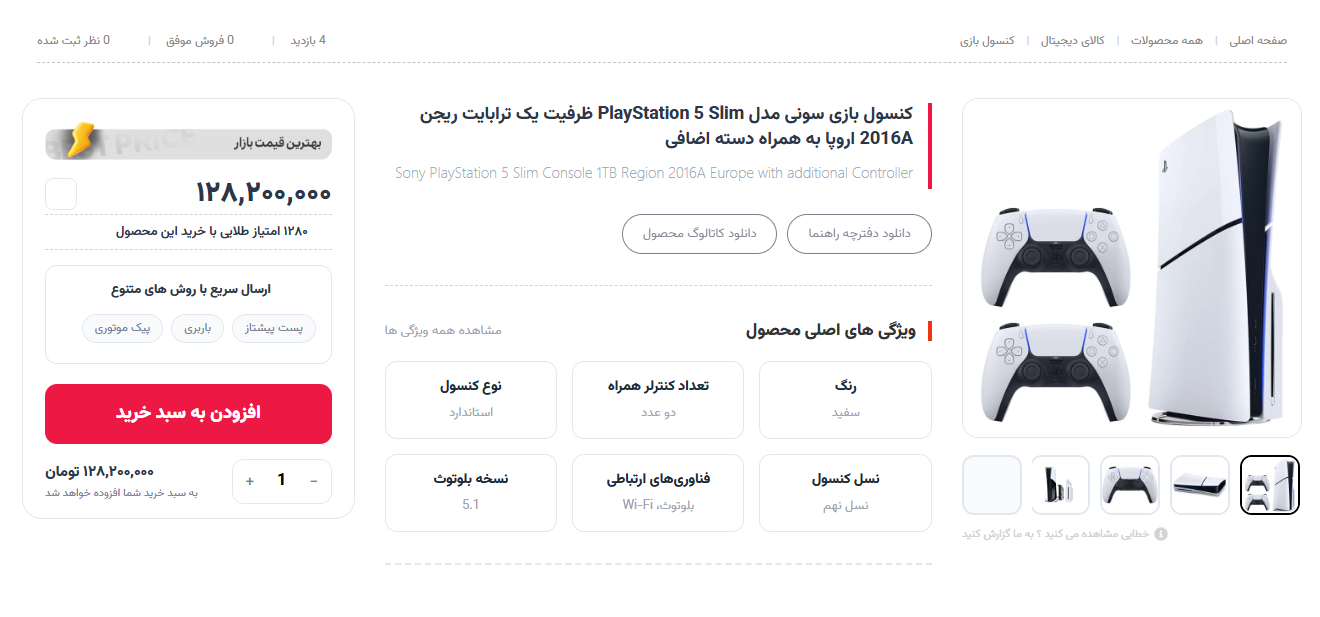
Task: Click the empty square box beside the price
Action: [x=61, y=194]
